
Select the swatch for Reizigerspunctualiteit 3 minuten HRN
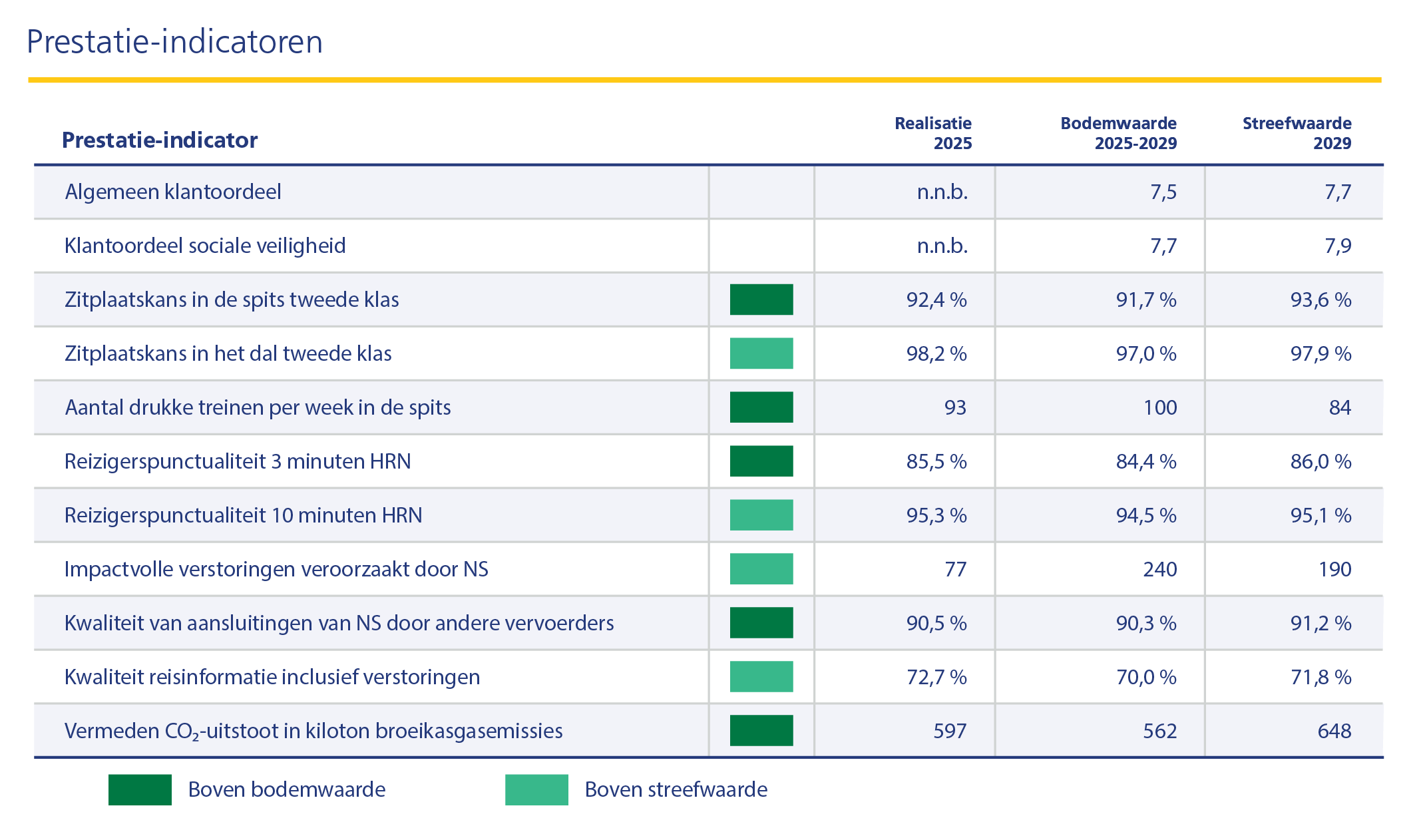click(x=761, y=461)
